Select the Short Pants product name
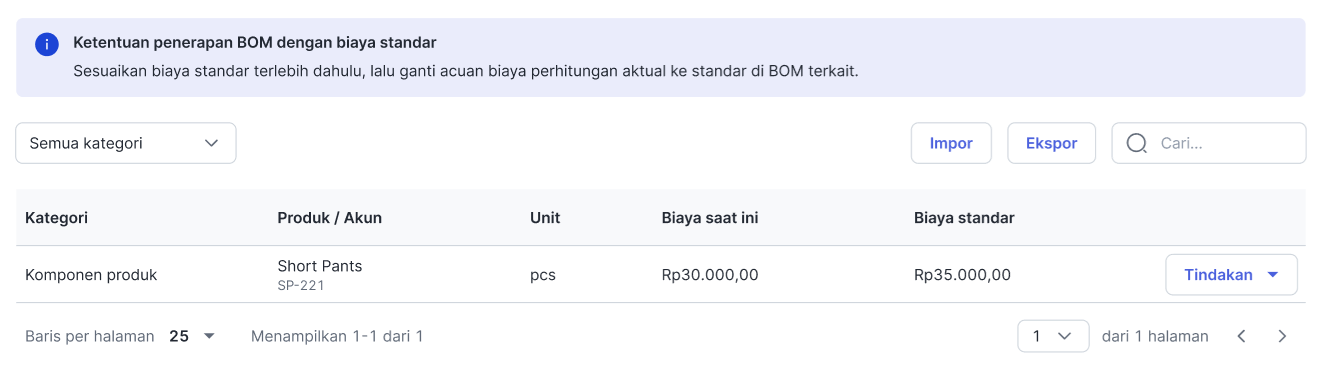The height and width of the screenshot is (379, 1320). 320,266
